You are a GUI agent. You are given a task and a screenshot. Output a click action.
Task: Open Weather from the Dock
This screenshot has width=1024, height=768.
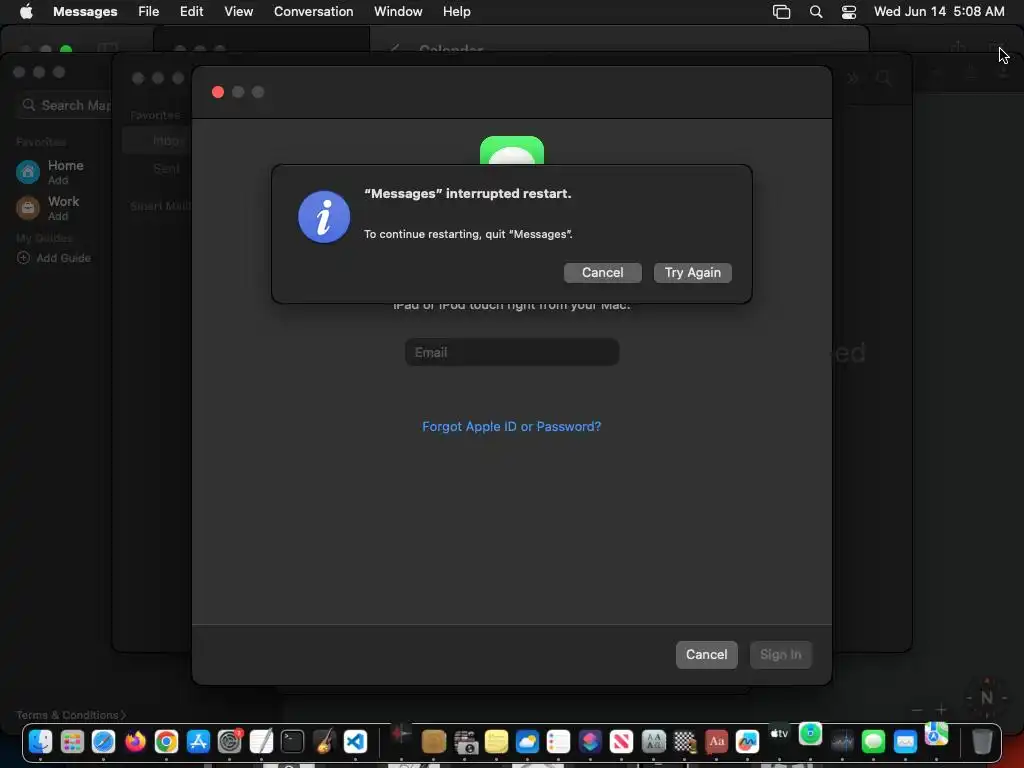tap(527, 742)
